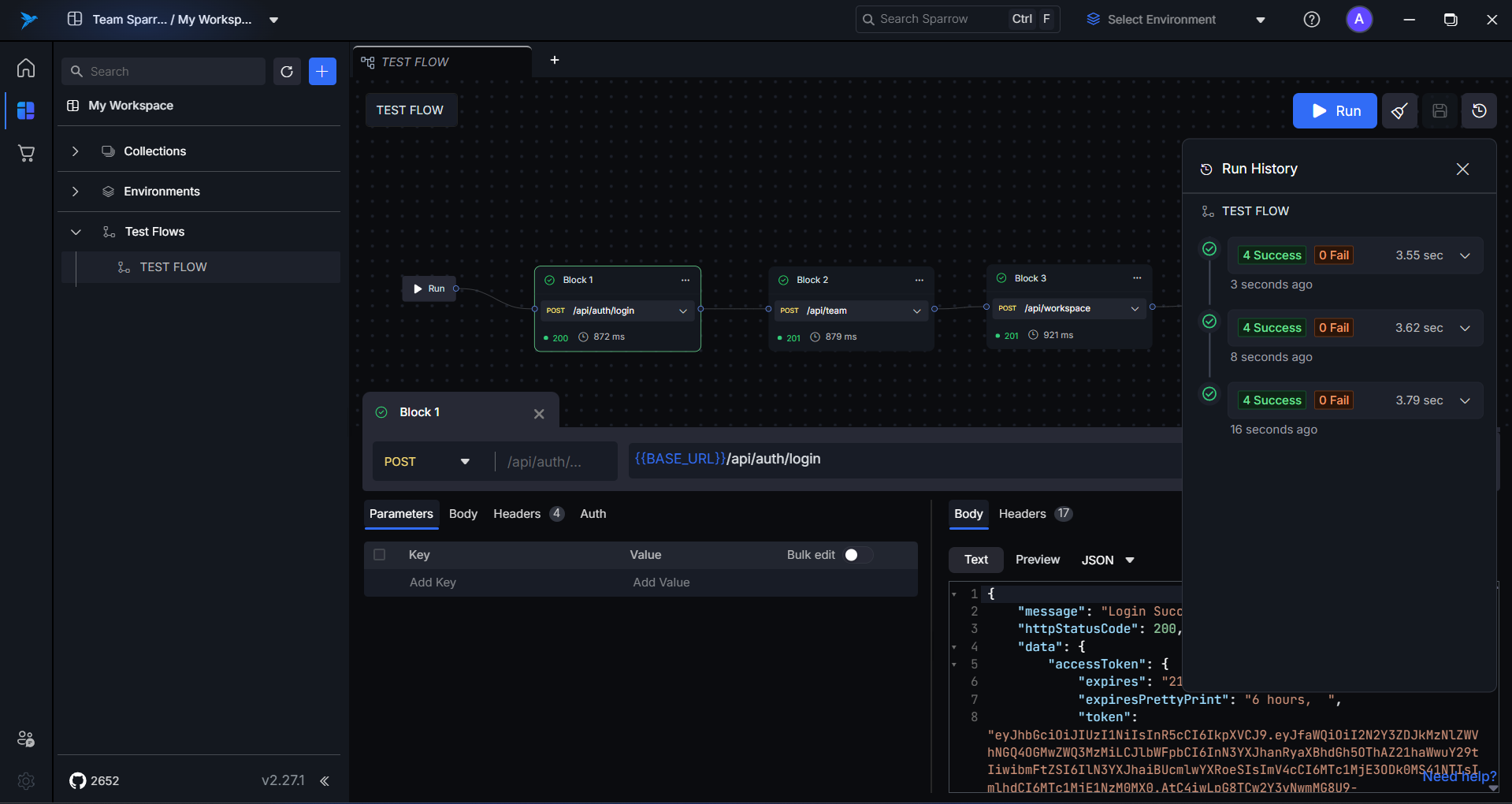Click the Need help? link

click(1459, 777)
